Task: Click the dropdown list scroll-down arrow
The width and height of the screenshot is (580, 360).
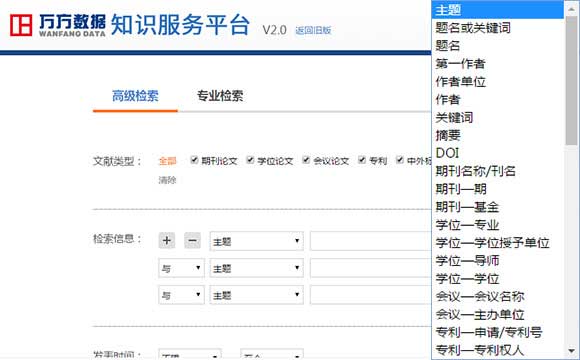Action: click(571, 350)
